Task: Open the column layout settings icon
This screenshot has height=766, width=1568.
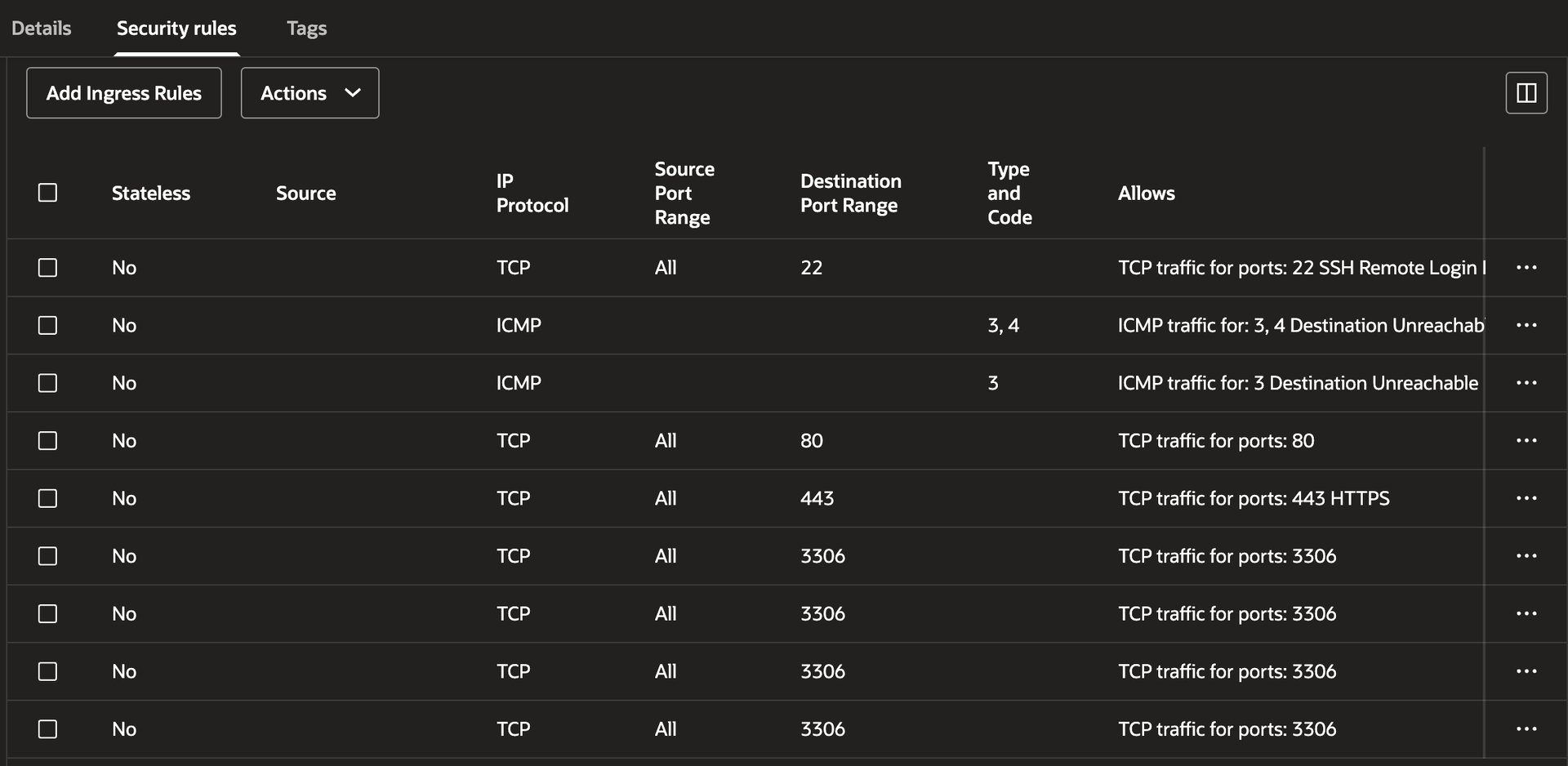Action: coord(1526,93)
